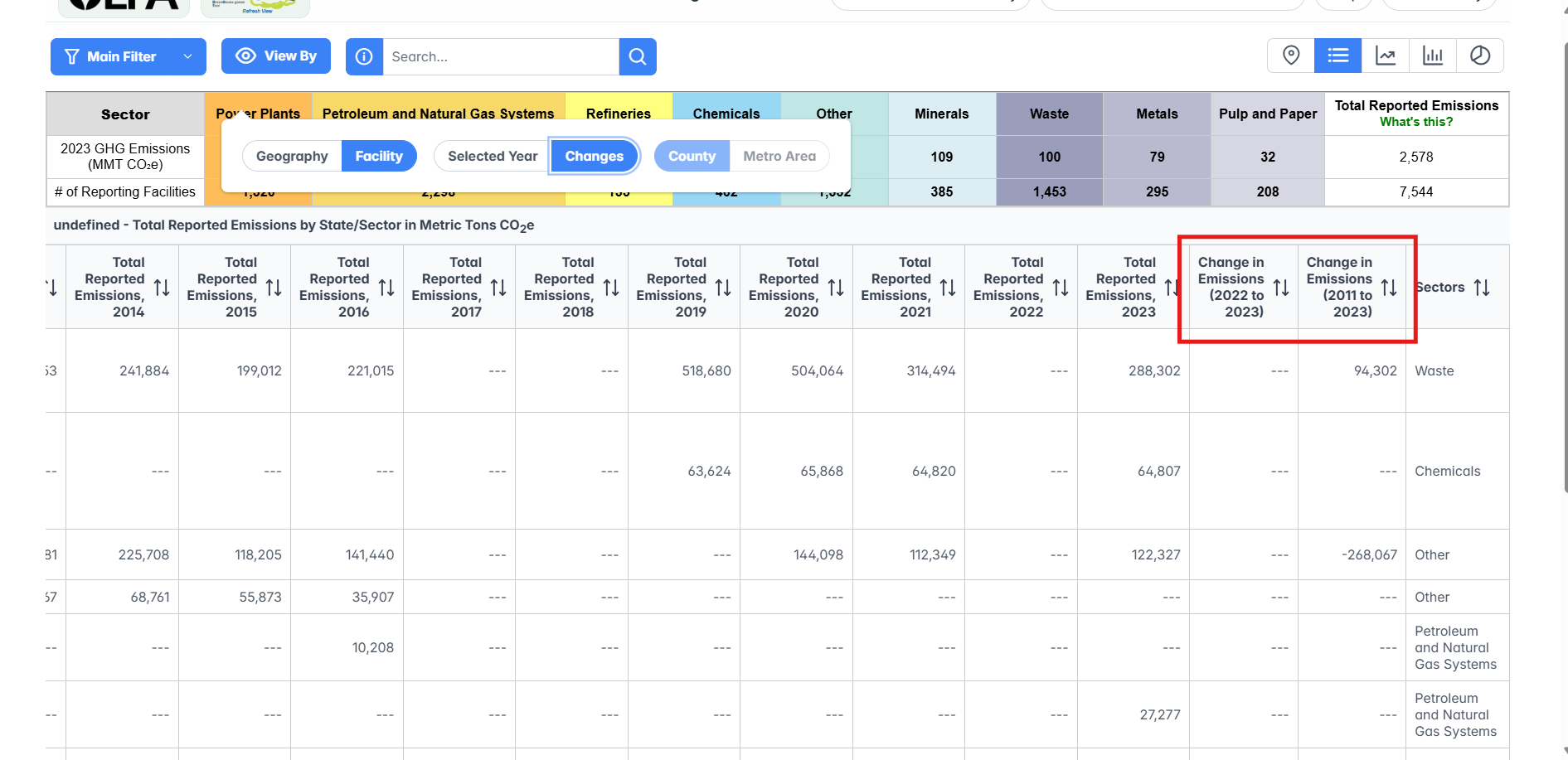Click the Changes button

[x=594, y=156]
